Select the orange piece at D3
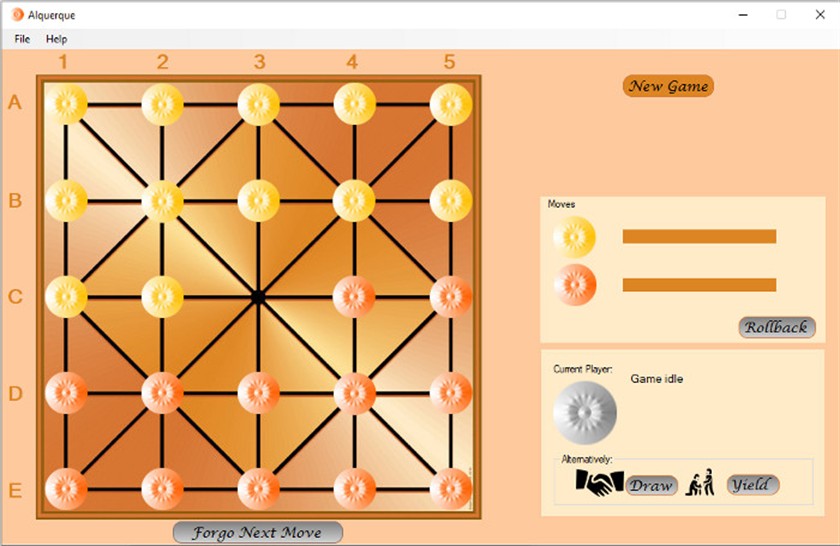 point(258,393)
